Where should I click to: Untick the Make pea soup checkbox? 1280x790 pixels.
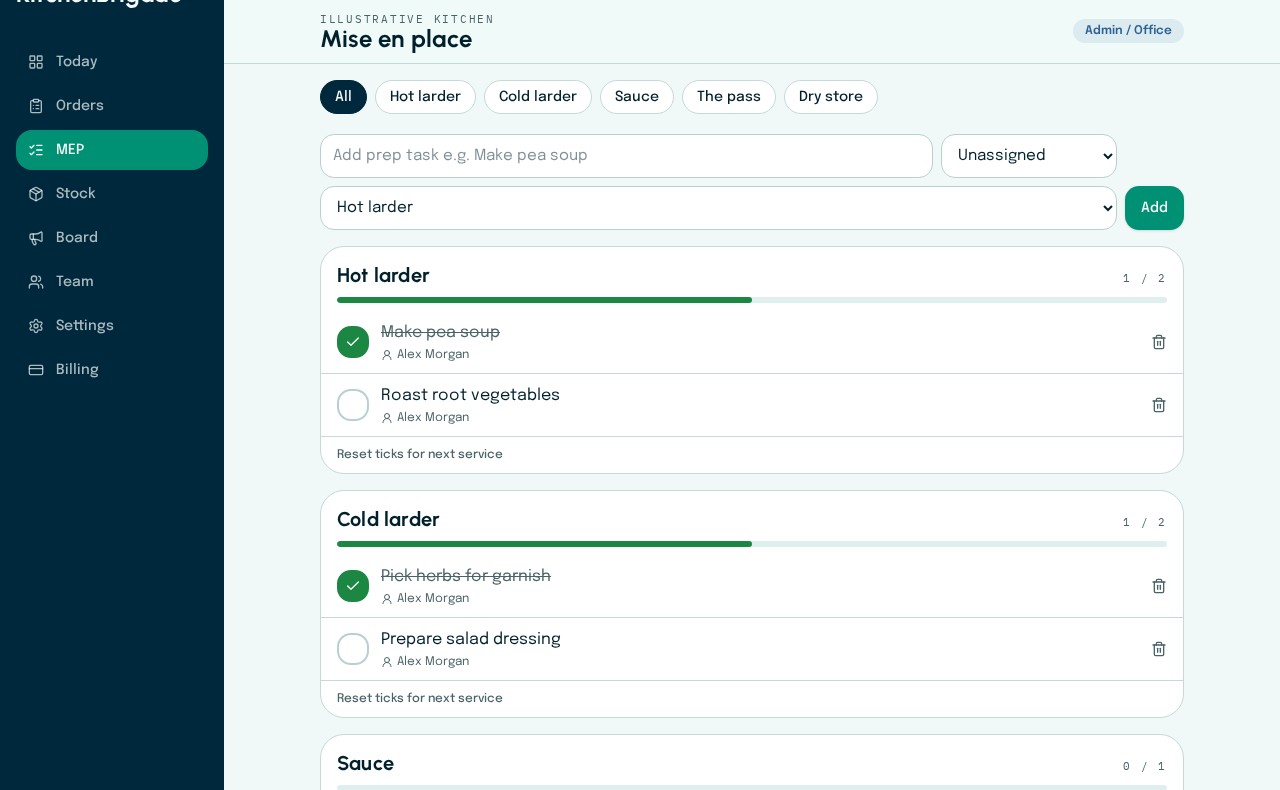(353, 342)
